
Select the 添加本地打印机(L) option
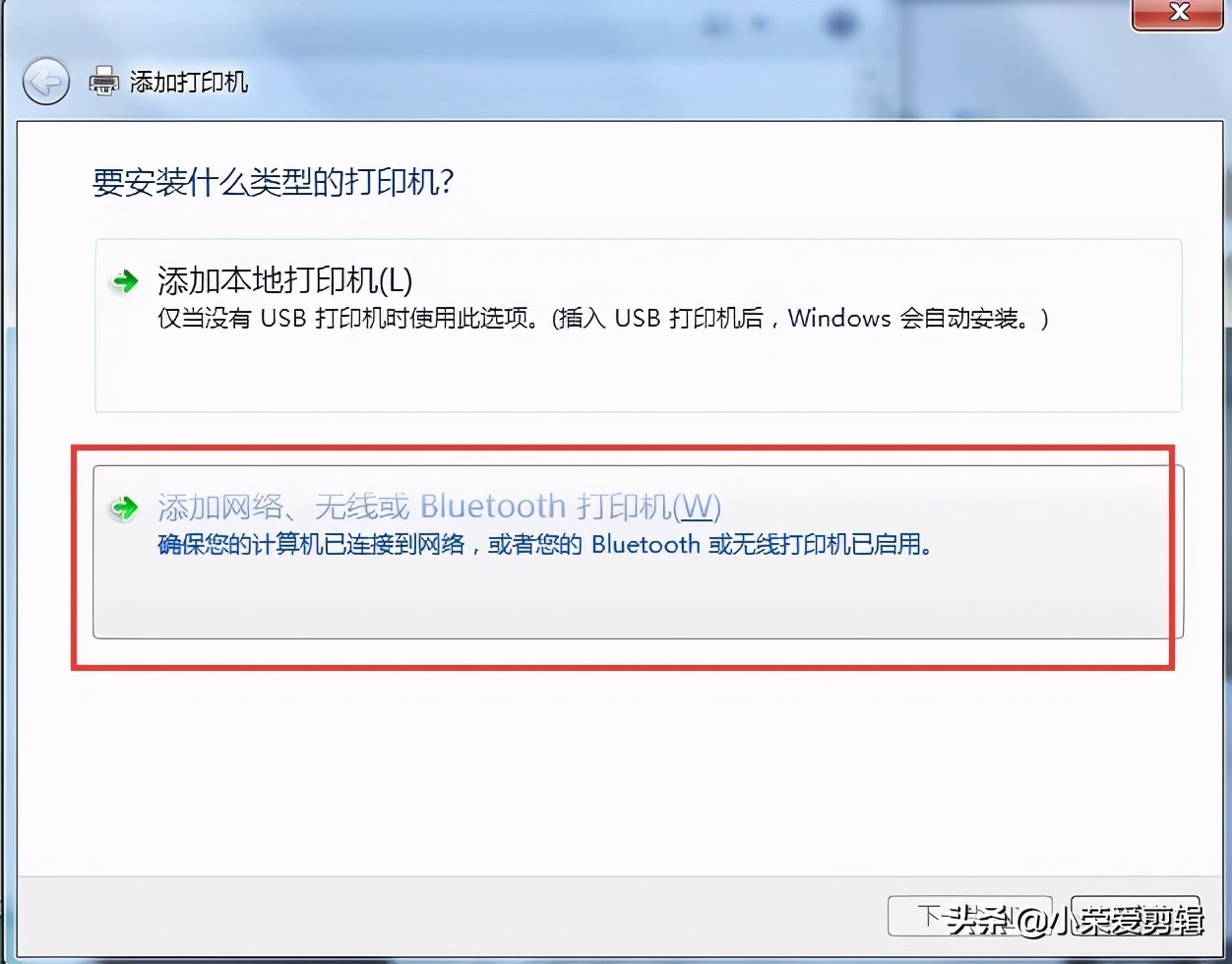(x=285, y=281)
